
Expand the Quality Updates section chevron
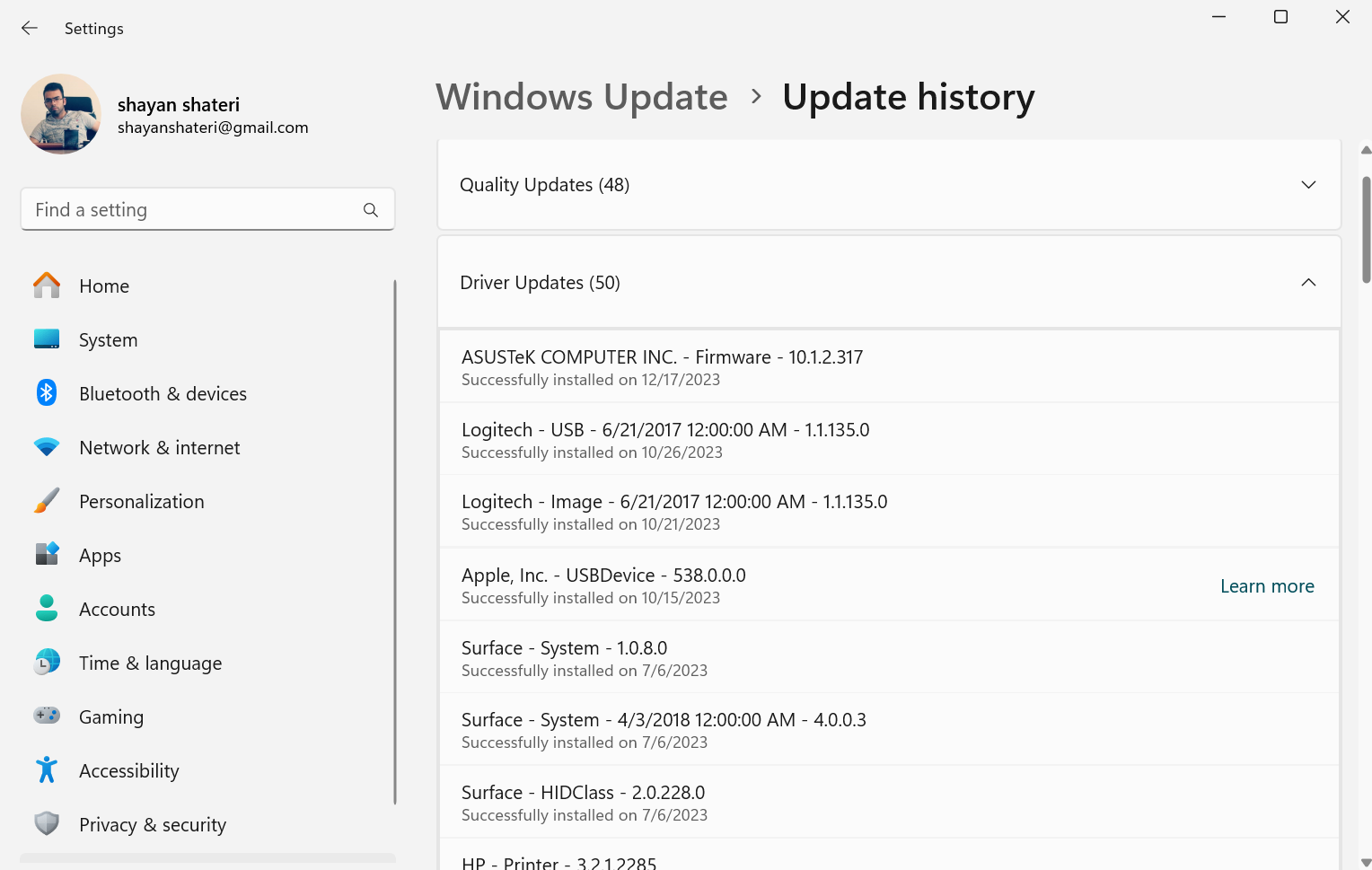(1308, 185)
